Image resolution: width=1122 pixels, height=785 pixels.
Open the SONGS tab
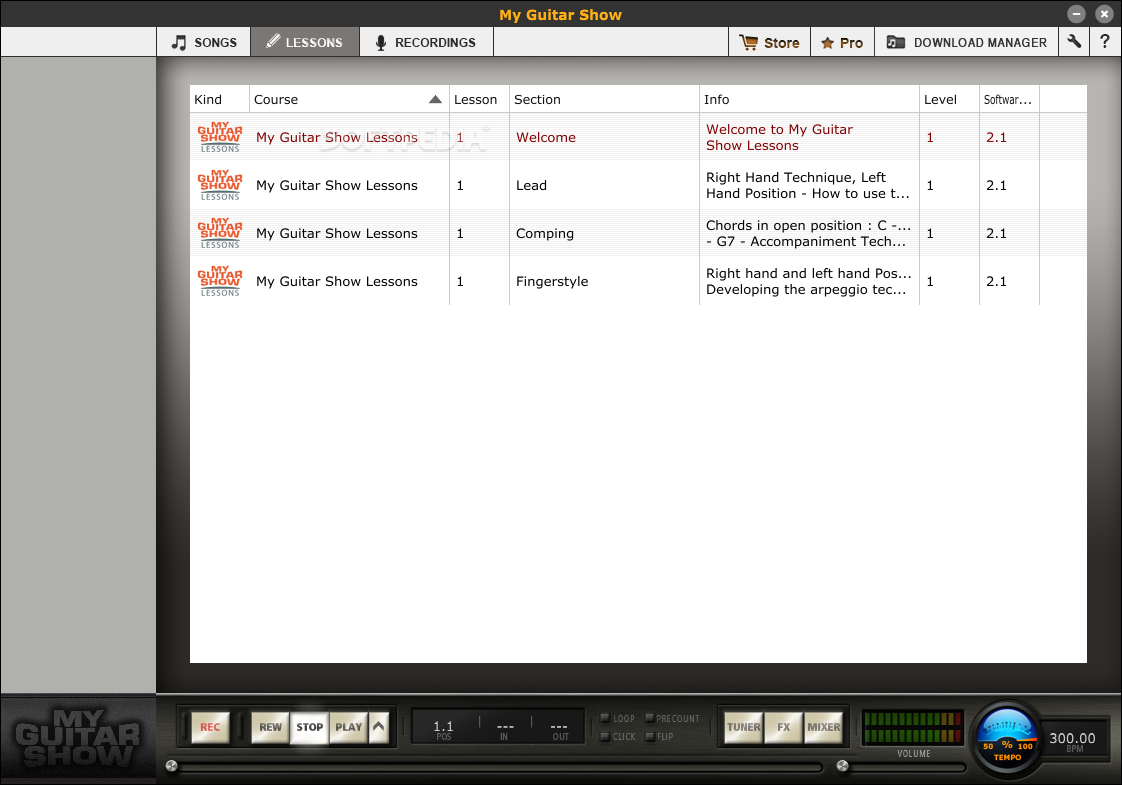pos(204,42)
